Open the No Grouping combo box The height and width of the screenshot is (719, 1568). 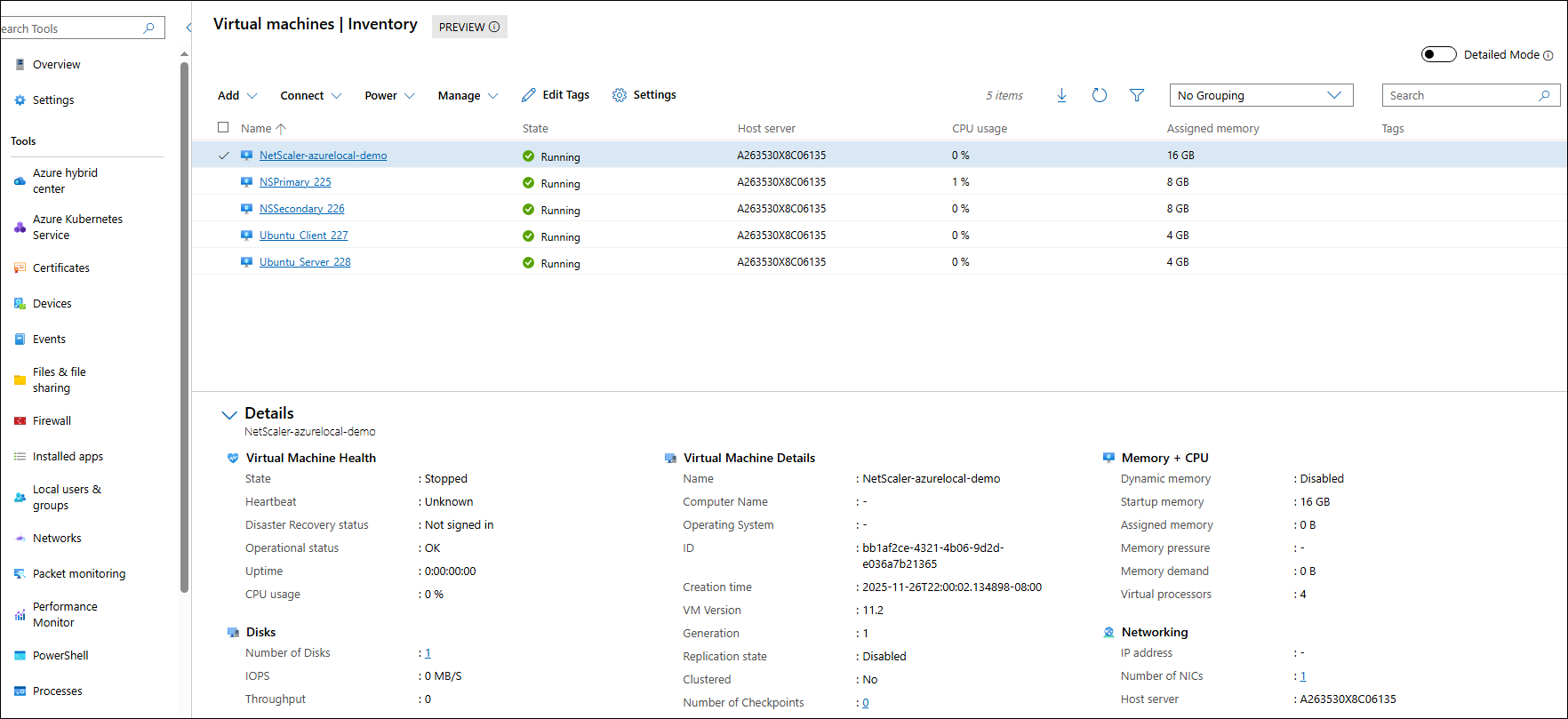[x=1261, y=95]
